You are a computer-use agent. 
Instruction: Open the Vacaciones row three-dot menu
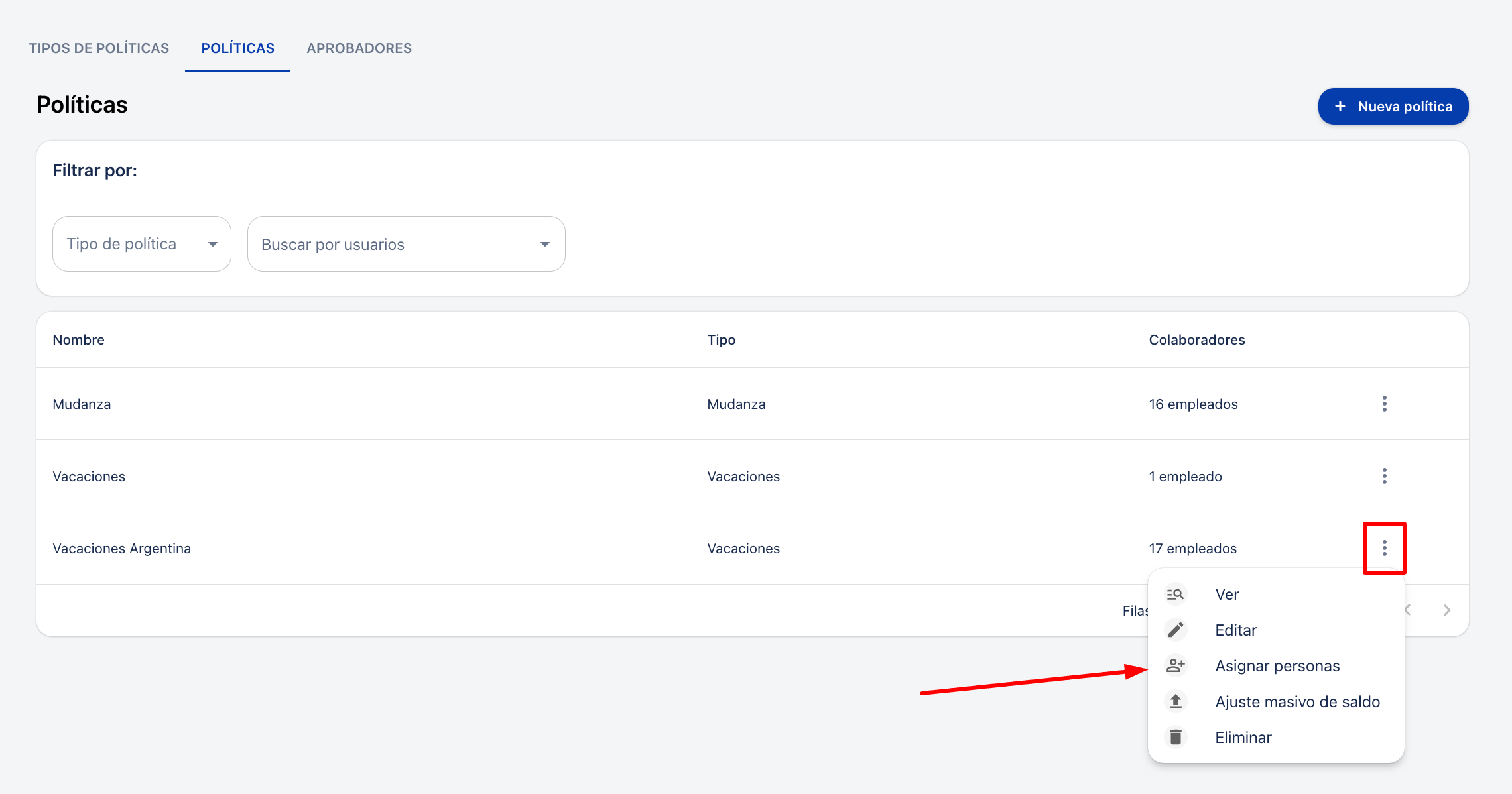pyautogui.click(x=1384, y=476)
